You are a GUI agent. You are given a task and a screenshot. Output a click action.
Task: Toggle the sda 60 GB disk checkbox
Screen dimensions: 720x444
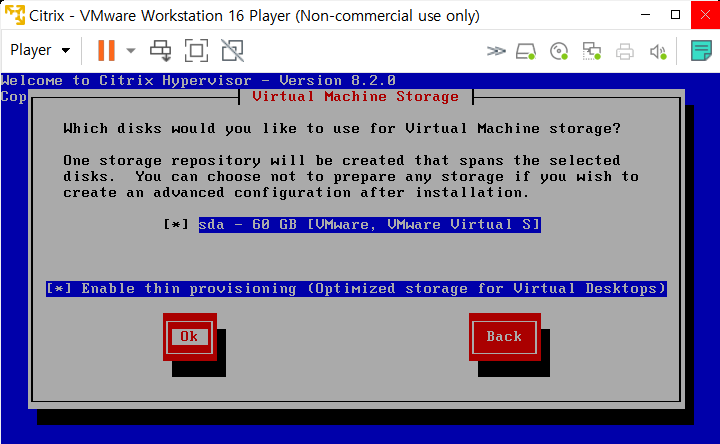click(176, 225)
